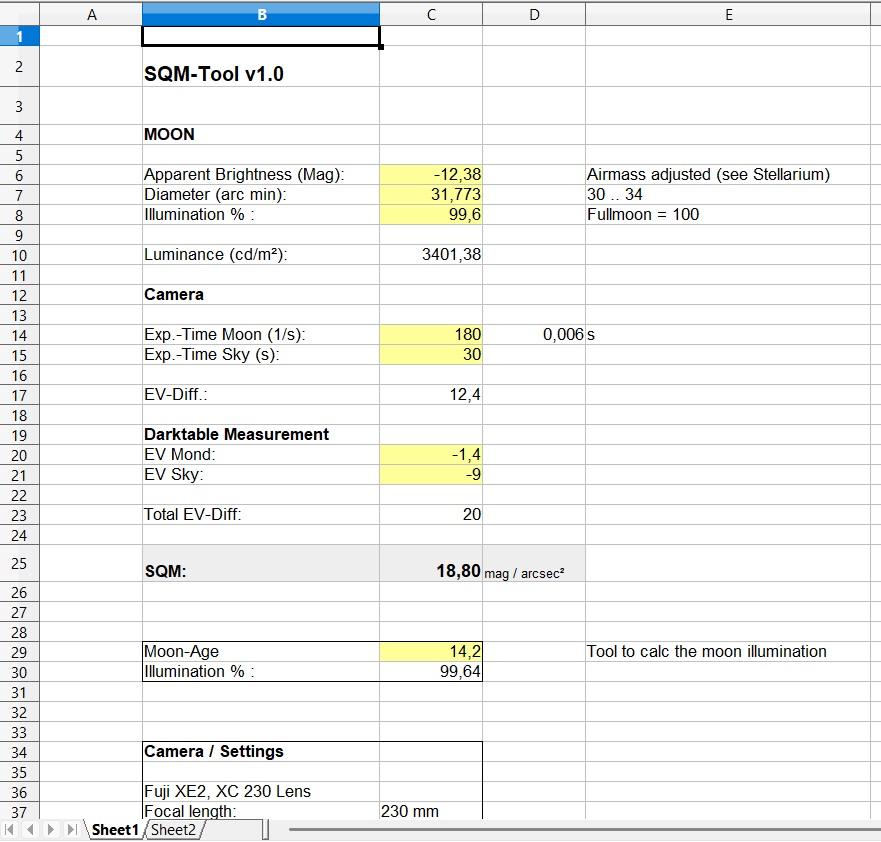This screenshot has height=842, width=881.
Task: Click the last-sheet navigation arrow
Action: 71,830
